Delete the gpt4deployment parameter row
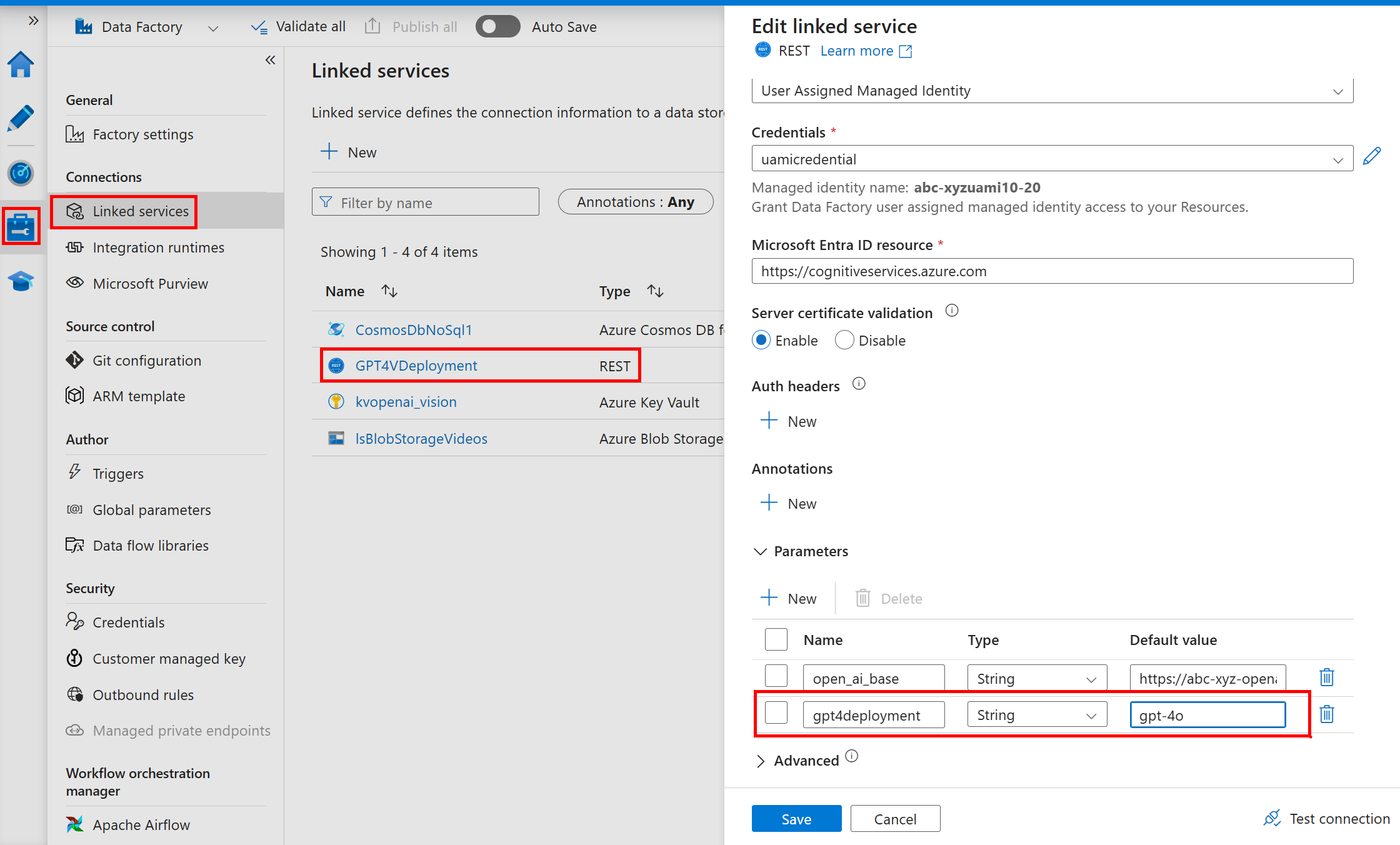 pyautogui.click(x=1326, y=714)
